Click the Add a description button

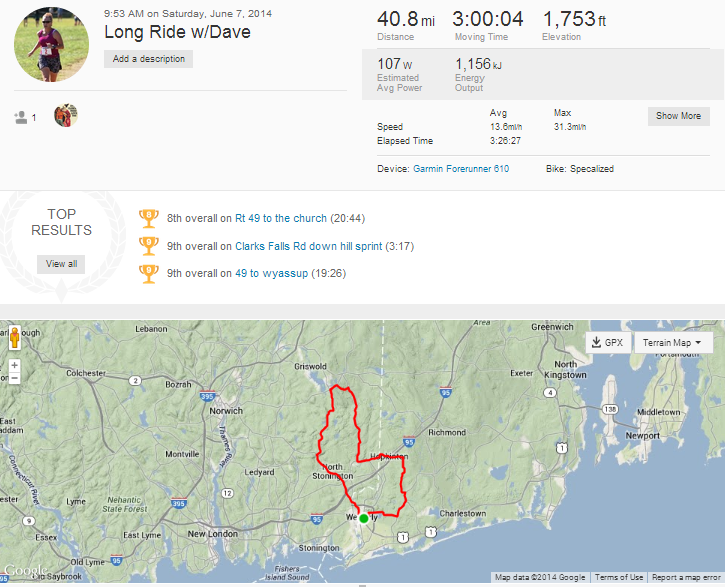(x=148, y=59)
